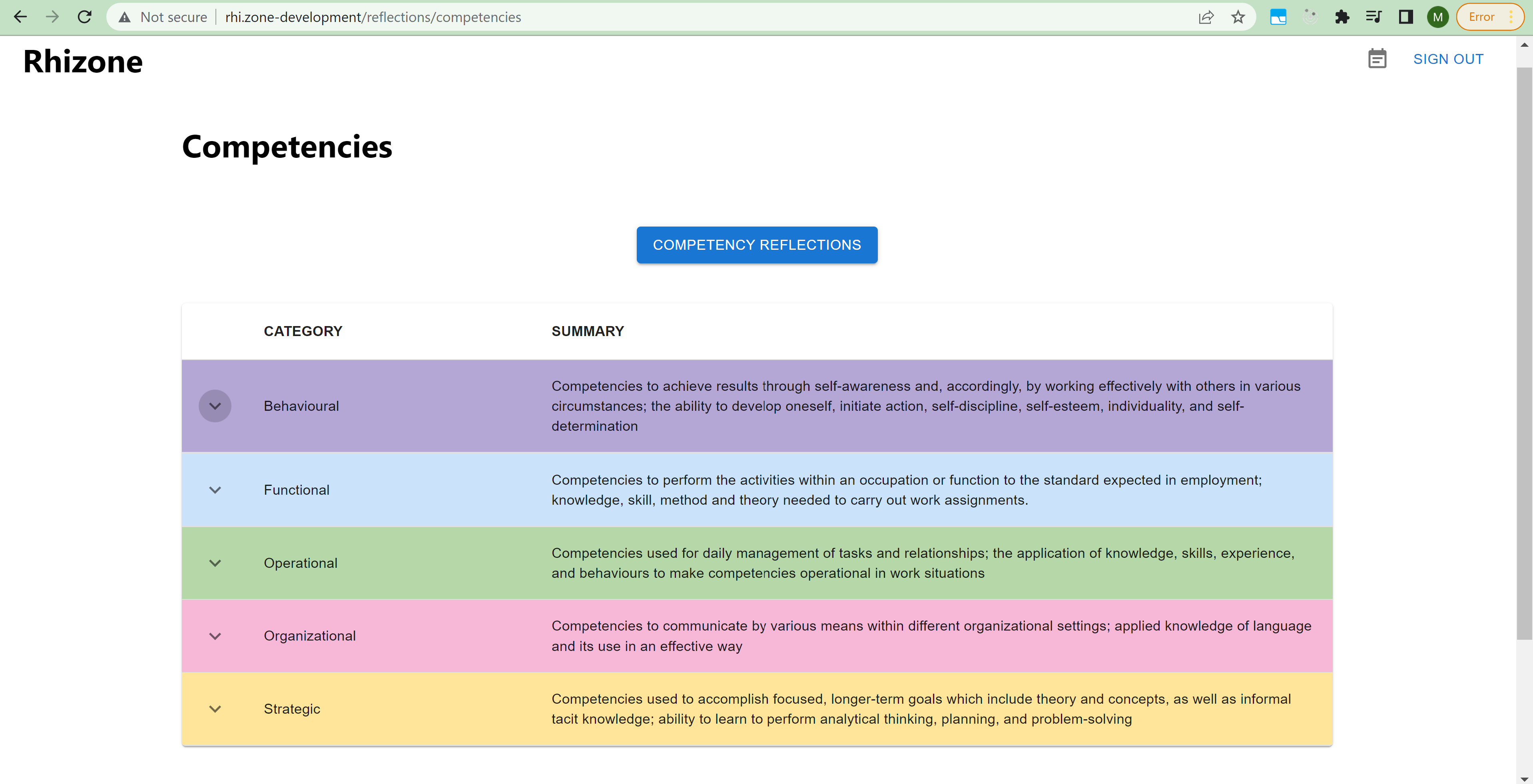Expand the Operational category row

coord(215,563)
